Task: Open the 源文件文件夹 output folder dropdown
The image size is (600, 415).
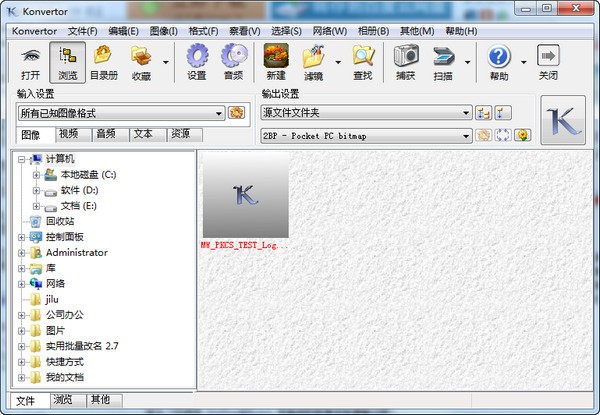Action: pos(466,113)
